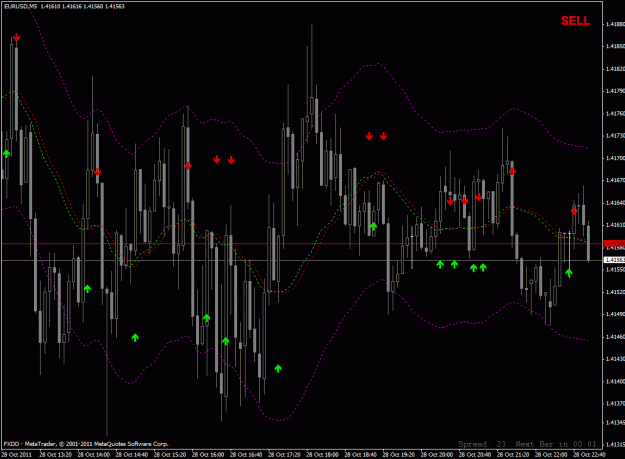Click the 1.41640 price scale label
625x459 pixels.
point(615,203)
